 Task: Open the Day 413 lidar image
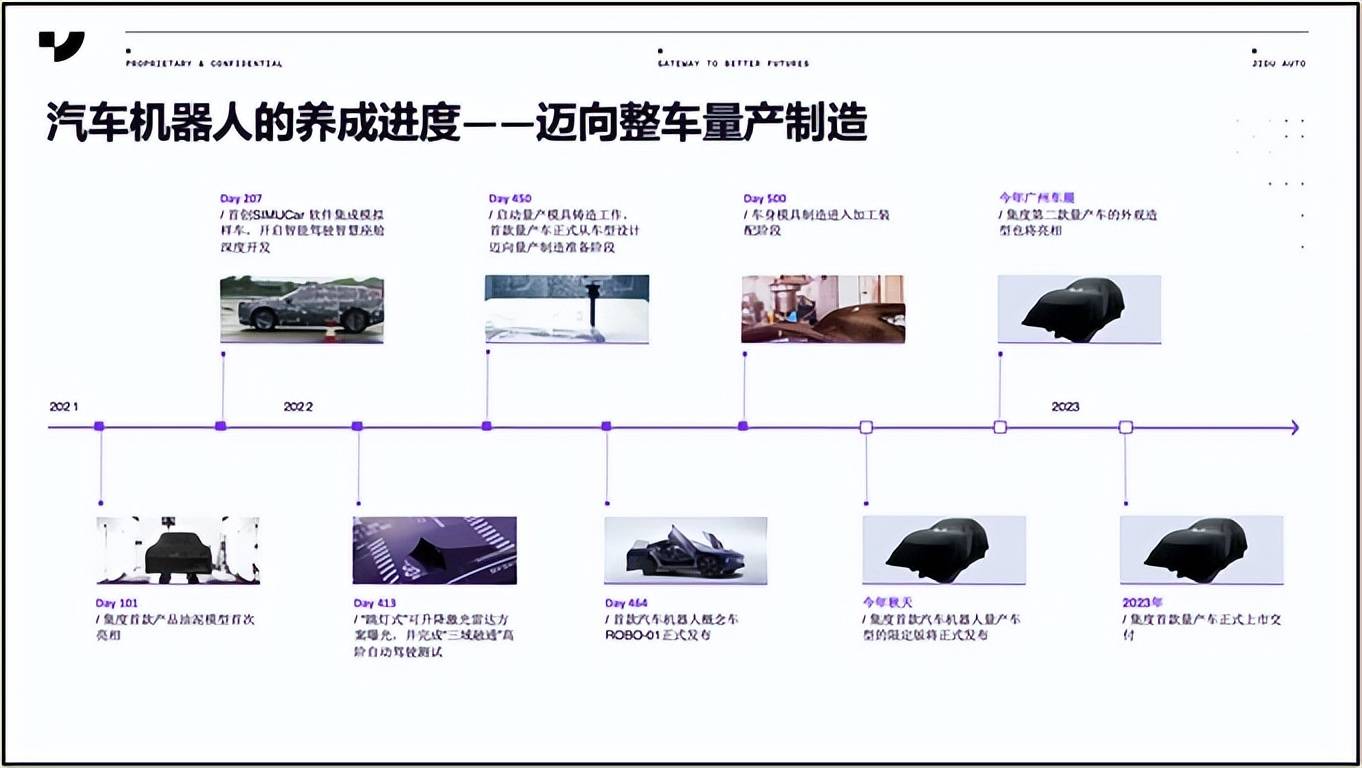pyautogui.click(x=435, y=550)
